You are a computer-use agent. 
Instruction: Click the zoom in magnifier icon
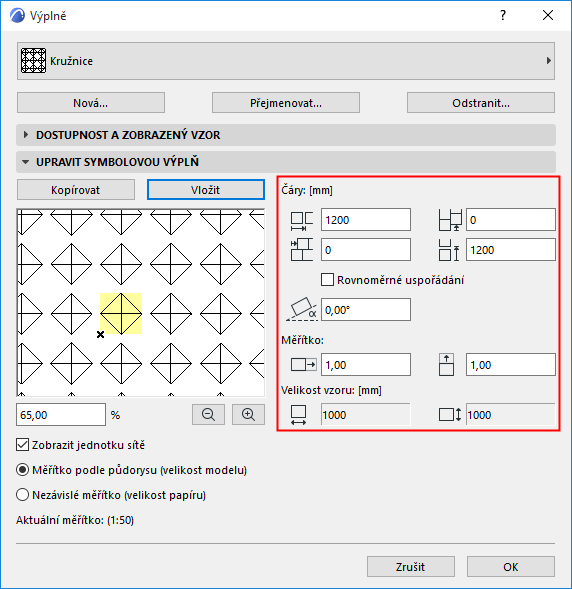click(248, 414)
